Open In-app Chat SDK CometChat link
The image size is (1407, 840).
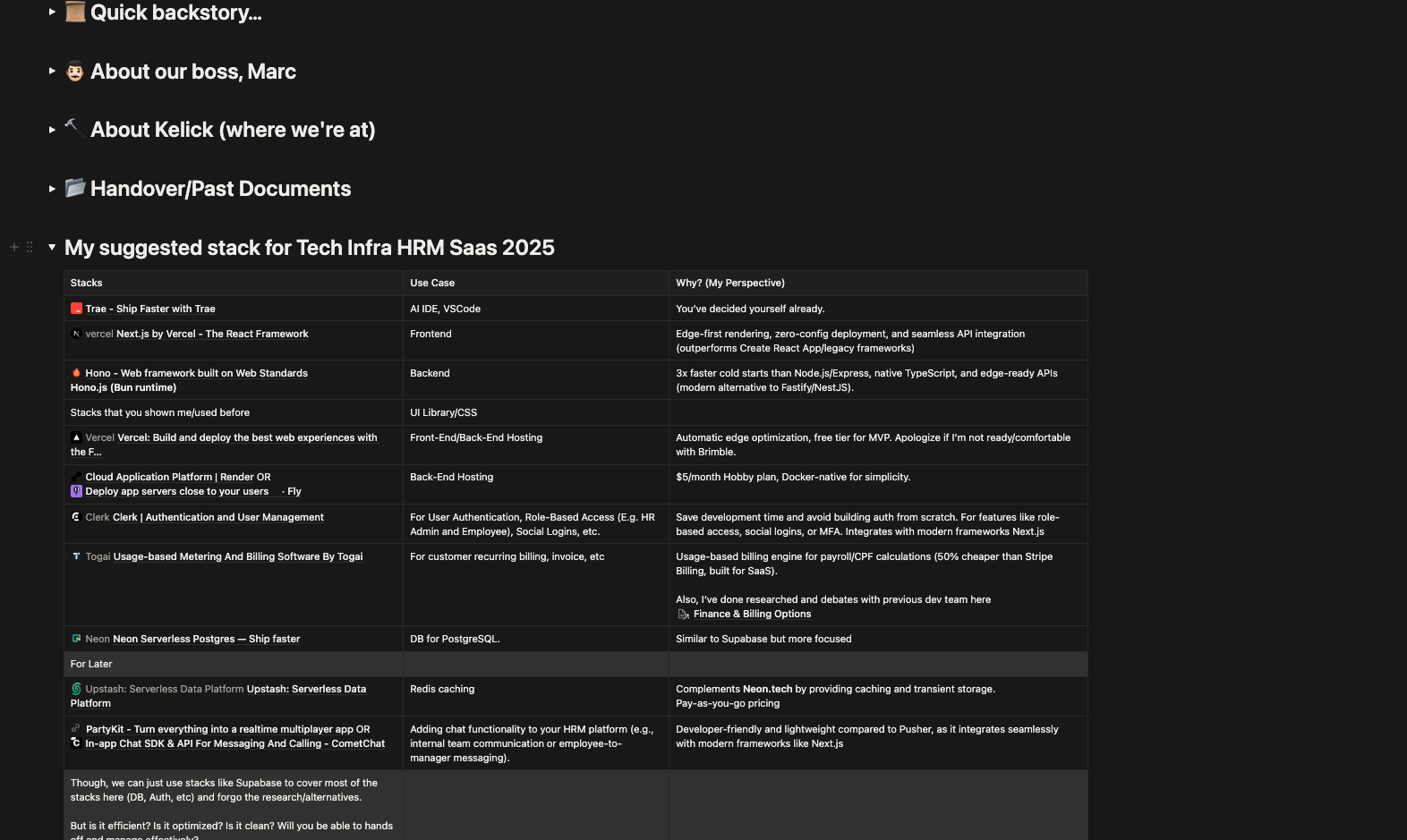tap(234, 743)
